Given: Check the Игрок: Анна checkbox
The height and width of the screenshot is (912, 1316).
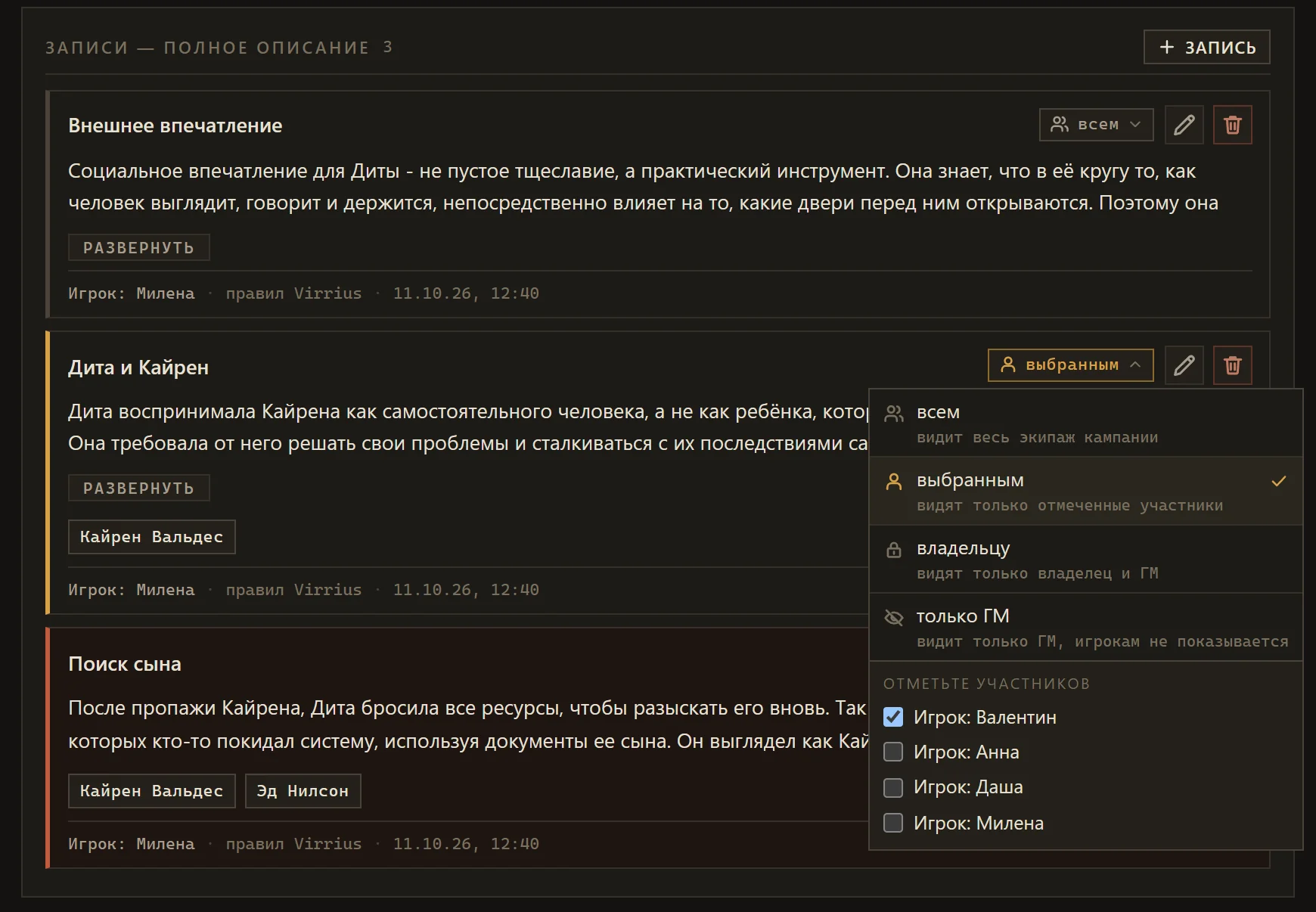Looking at the screenshot, I should pyautogui.click(x=893, y=752).
